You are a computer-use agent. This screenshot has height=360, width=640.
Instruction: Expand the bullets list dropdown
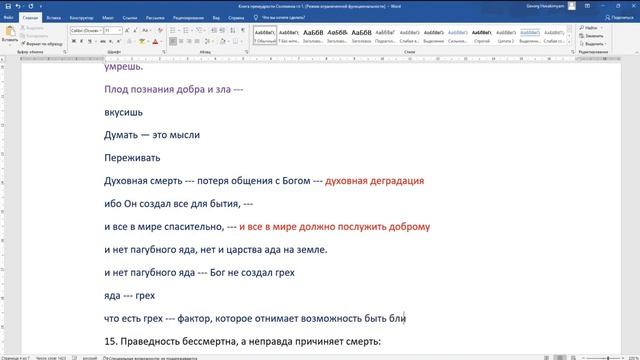[x=179, y=31]
